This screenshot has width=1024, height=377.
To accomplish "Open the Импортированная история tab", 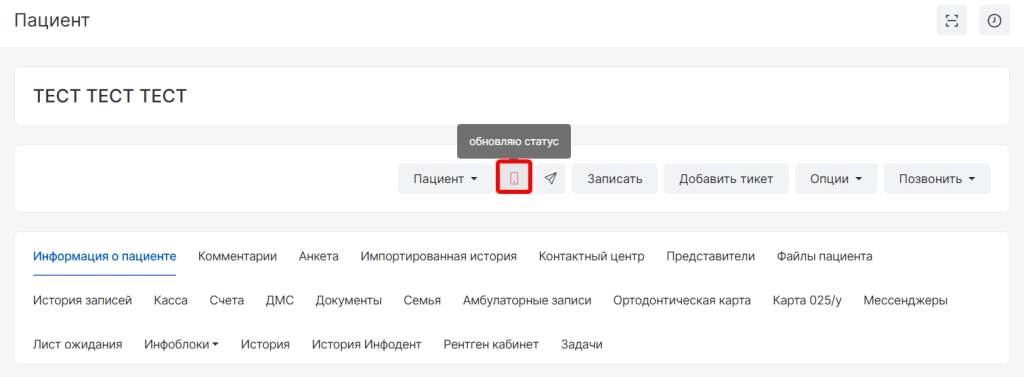I will pyautogui.click(x=438, y=256).
